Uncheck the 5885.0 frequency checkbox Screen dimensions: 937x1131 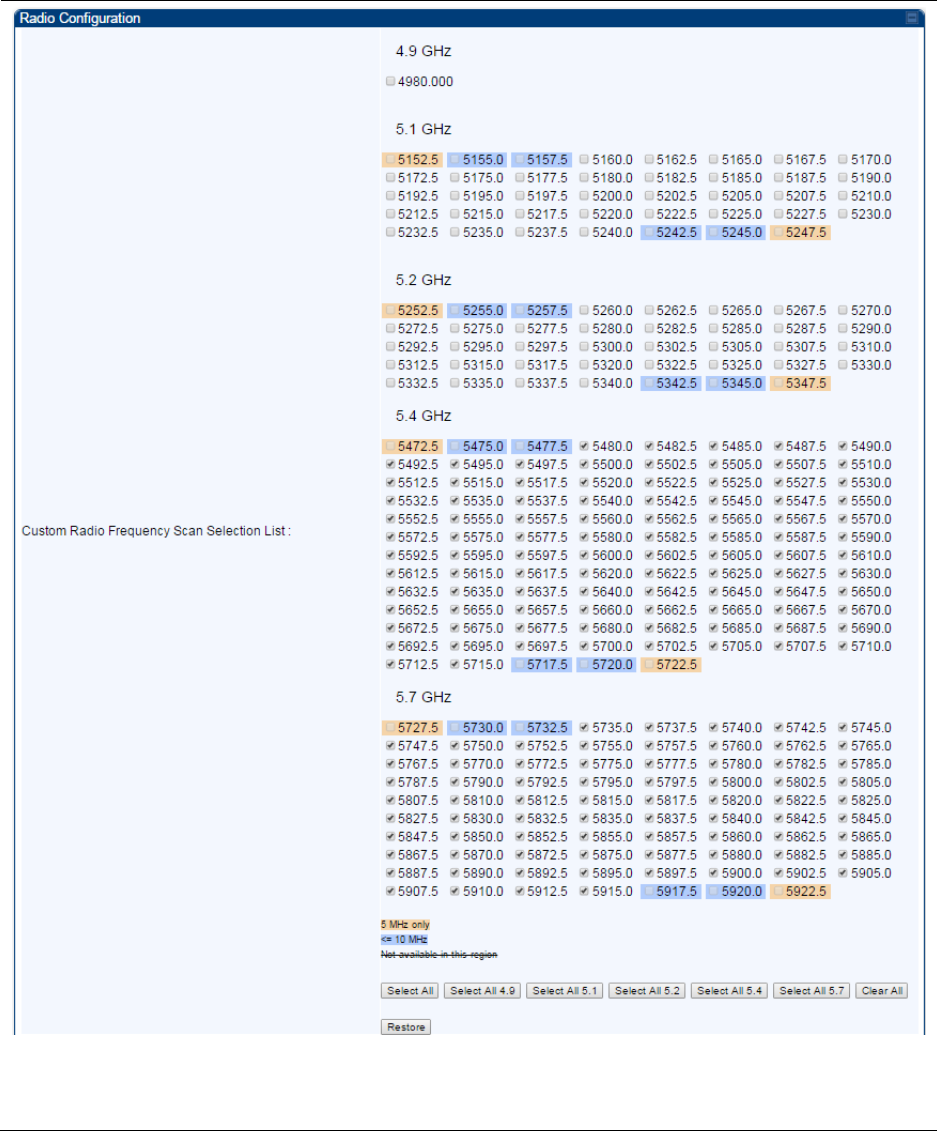pos(843,855)
